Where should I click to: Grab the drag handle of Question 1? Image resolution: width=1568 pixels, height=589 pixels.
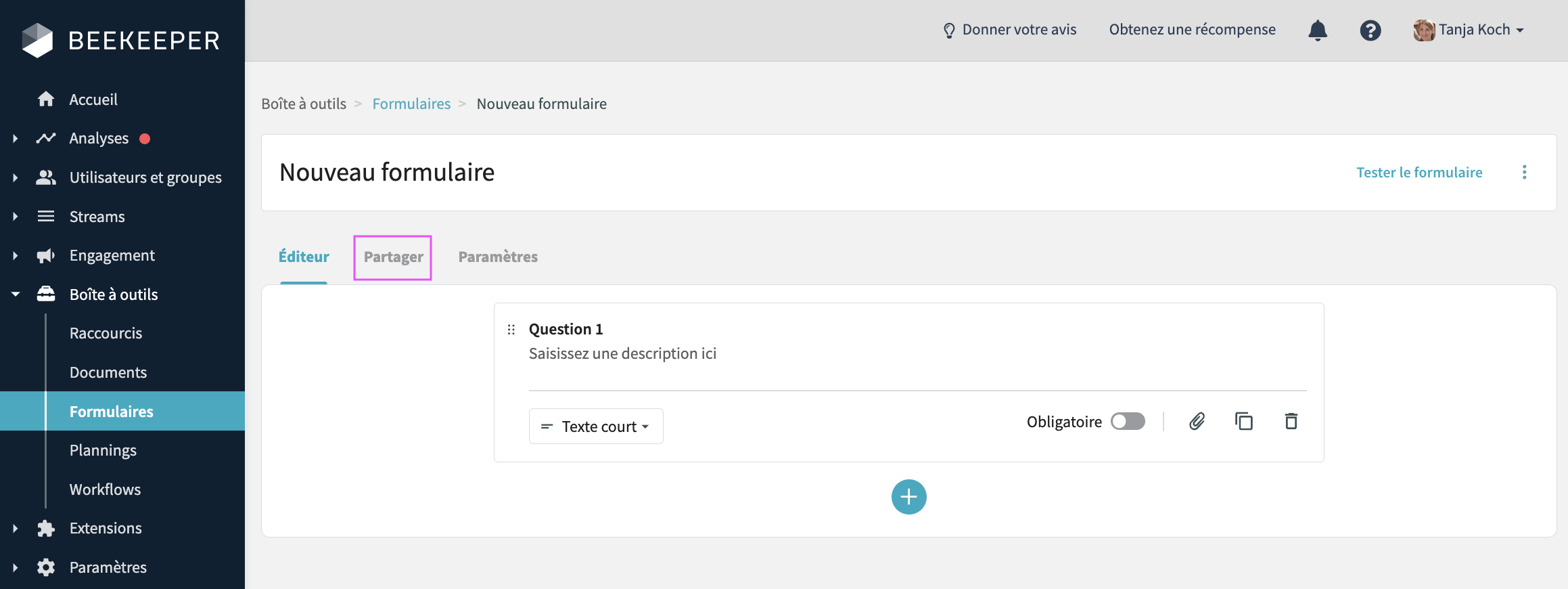(x=511, y=330)
